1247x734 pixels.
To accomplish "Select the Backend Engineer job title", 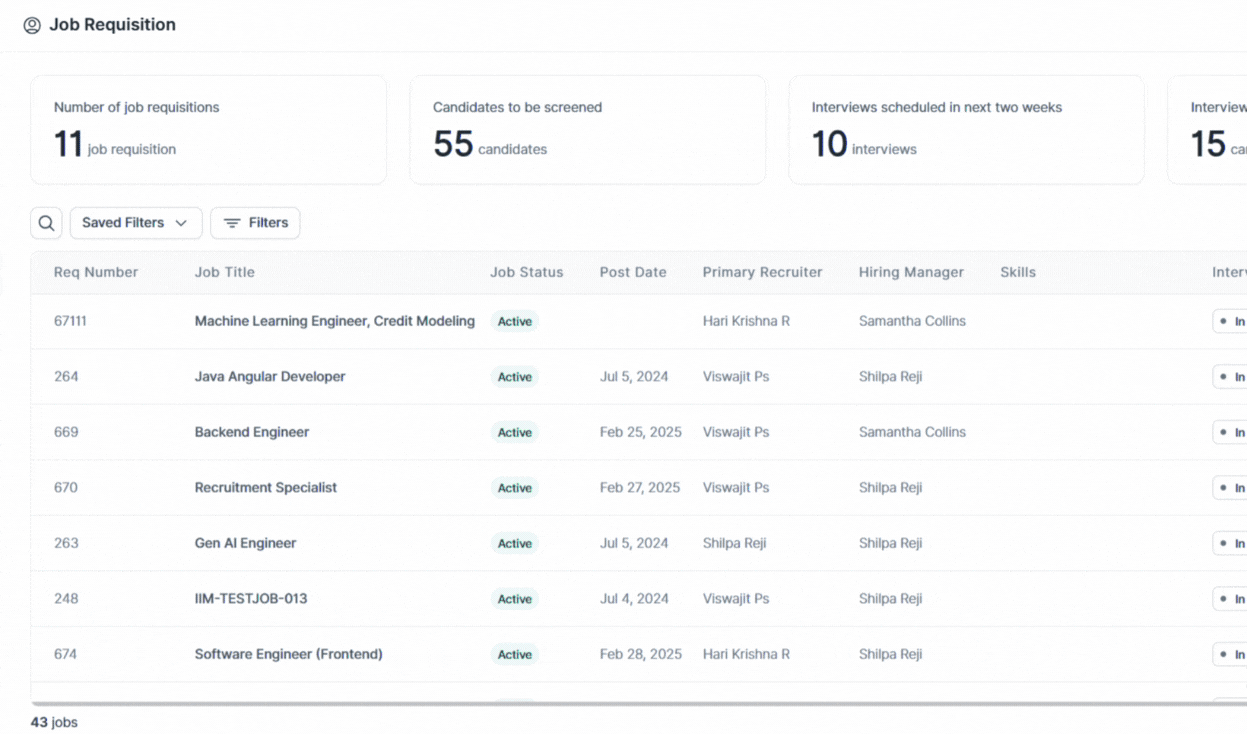I will [252, 432].
